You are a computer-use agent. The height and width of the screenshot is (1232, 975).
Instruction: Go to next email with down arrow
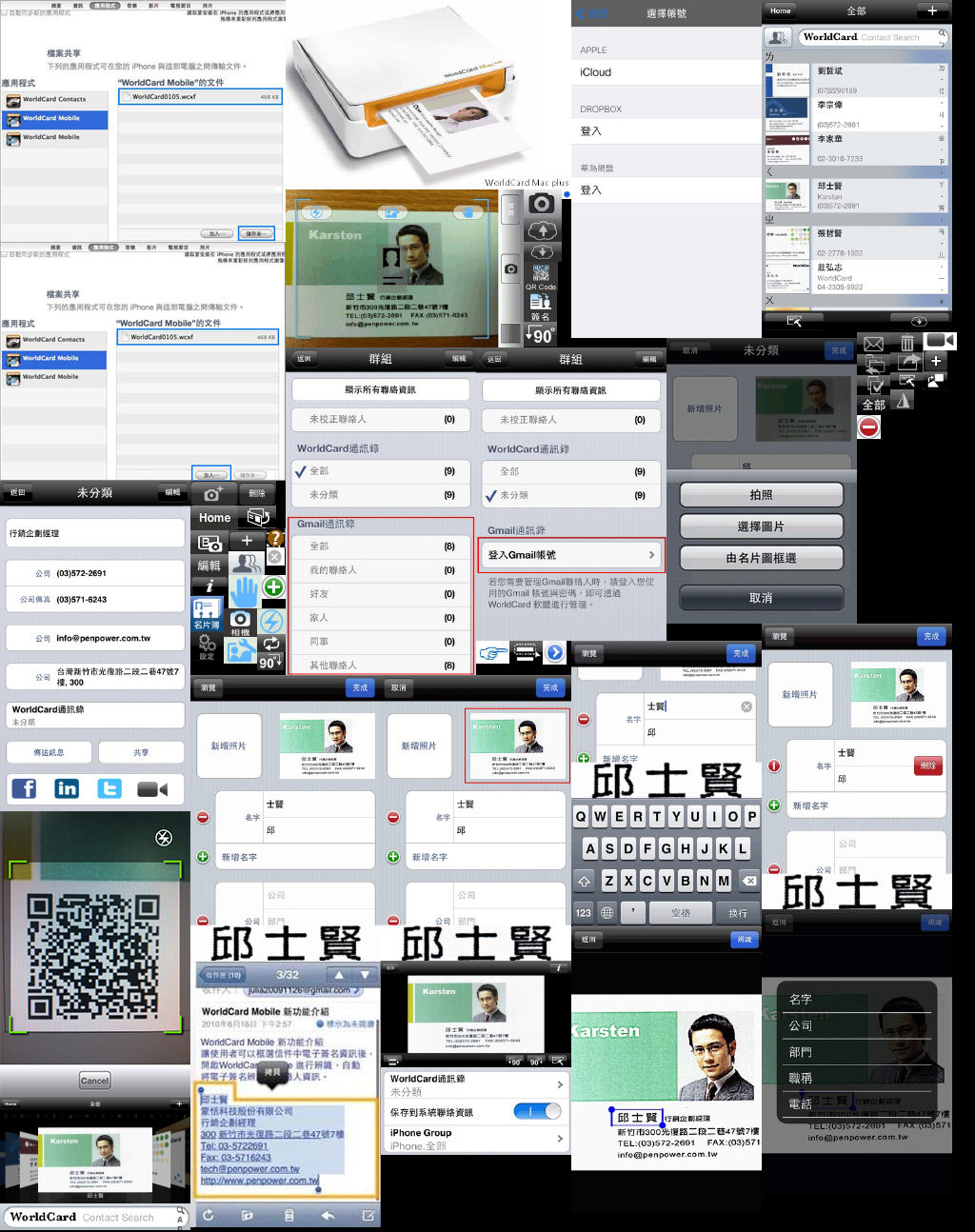tap(365, 975)
